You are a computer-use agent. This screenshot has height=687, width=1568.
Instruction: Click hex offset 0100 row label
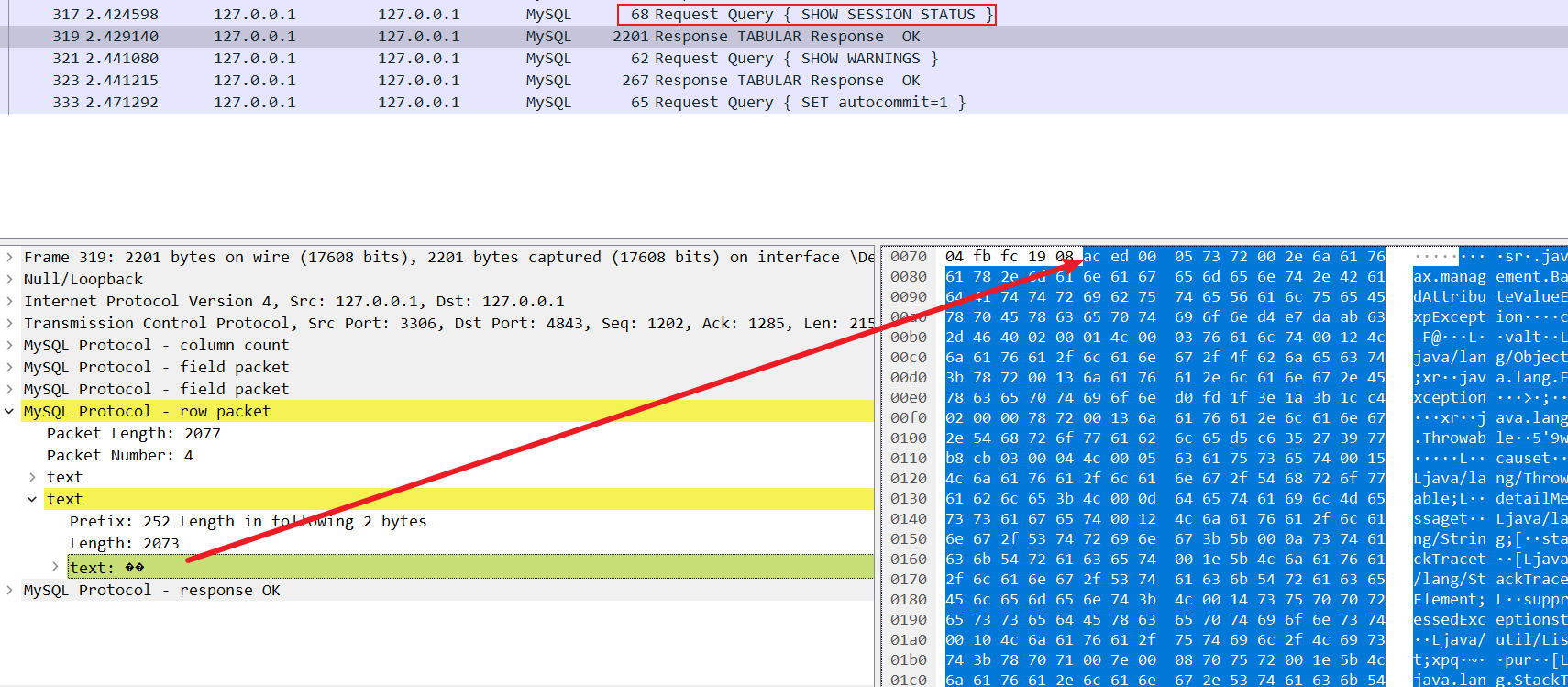[x=908, y=438]
